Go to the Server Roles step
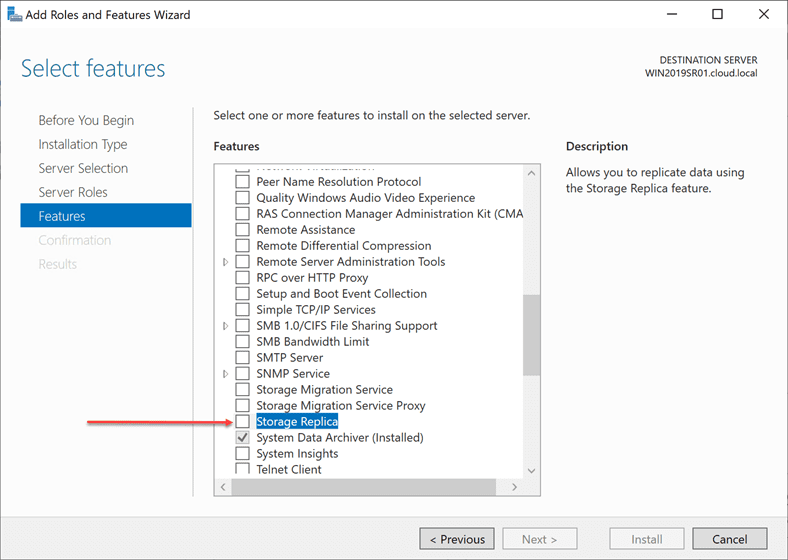The height and width of the screenshot is (560, 788). click(73, 192)
